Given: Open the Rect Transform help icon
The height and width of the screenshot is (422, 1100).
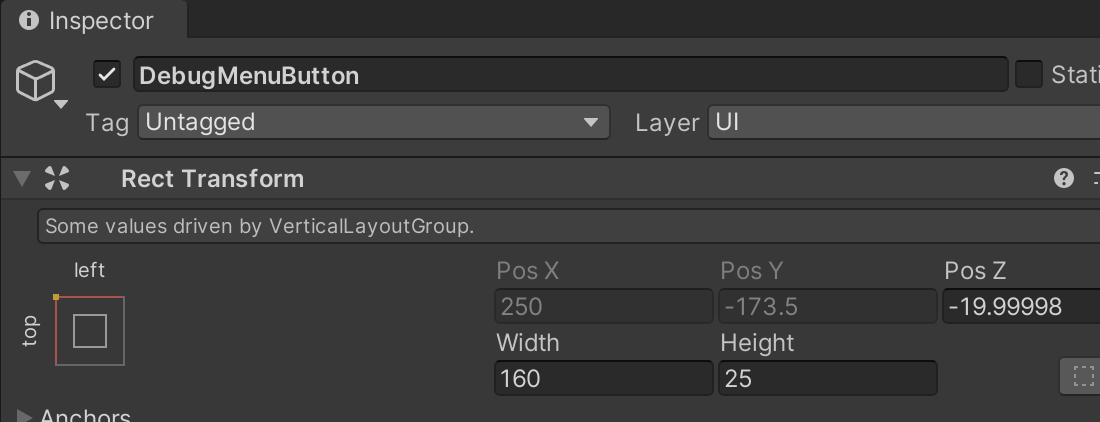Looking at the screenshot, I should point(1064,179).
